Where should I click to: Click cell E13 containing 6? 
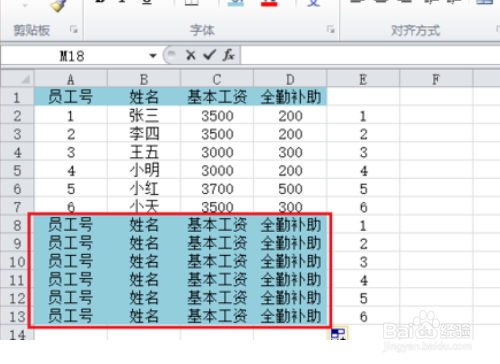point(363,316)
